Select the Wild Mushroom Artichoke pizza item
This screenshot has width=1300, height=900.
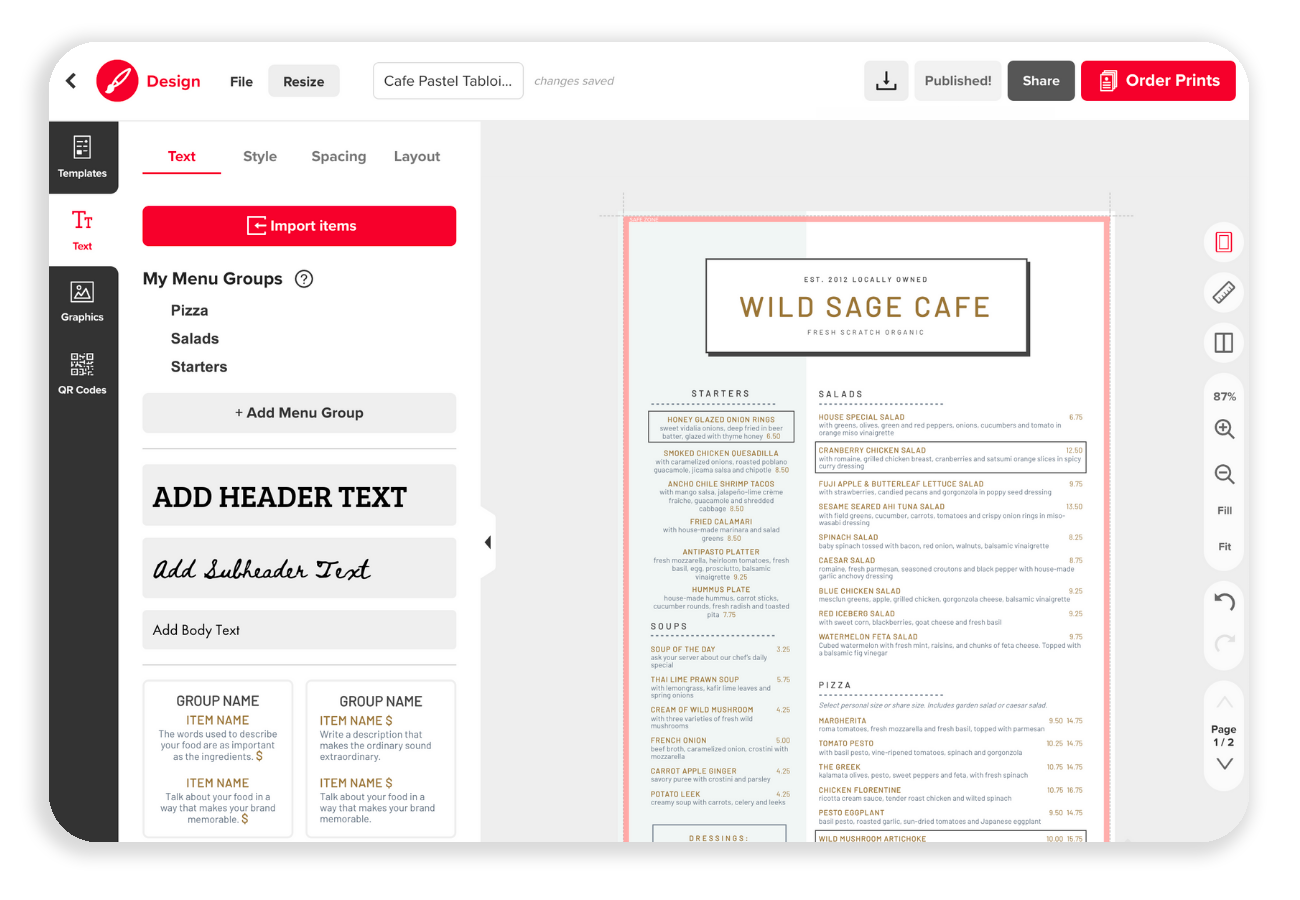[x=951, y=838]
